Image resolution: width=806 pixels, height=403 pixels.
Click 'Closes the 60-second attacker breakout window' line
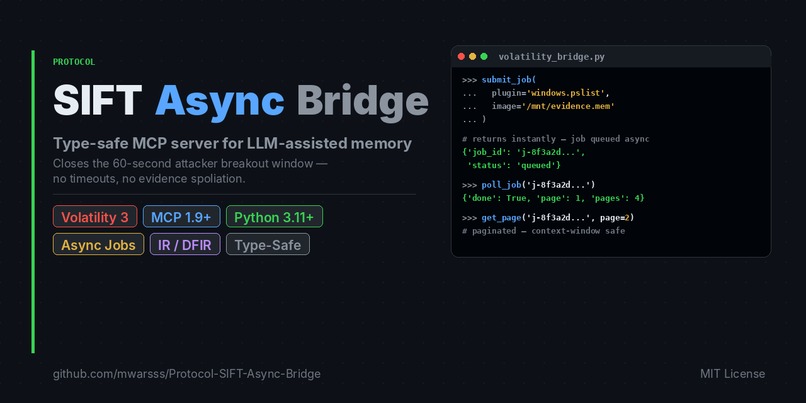pos(190,163)
